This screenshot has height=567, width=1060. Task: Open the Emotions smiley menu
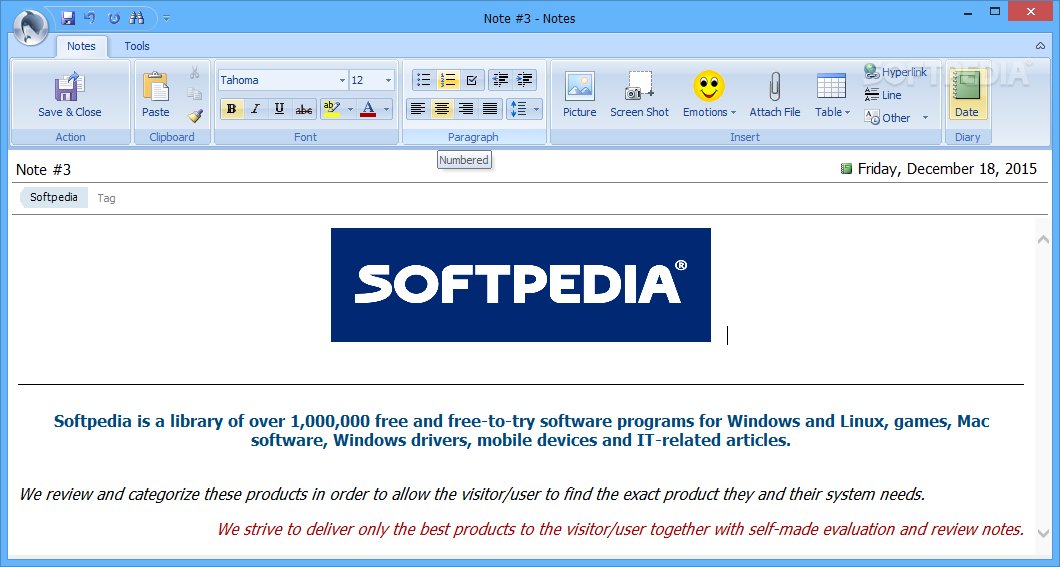click(x=709, y=95)
